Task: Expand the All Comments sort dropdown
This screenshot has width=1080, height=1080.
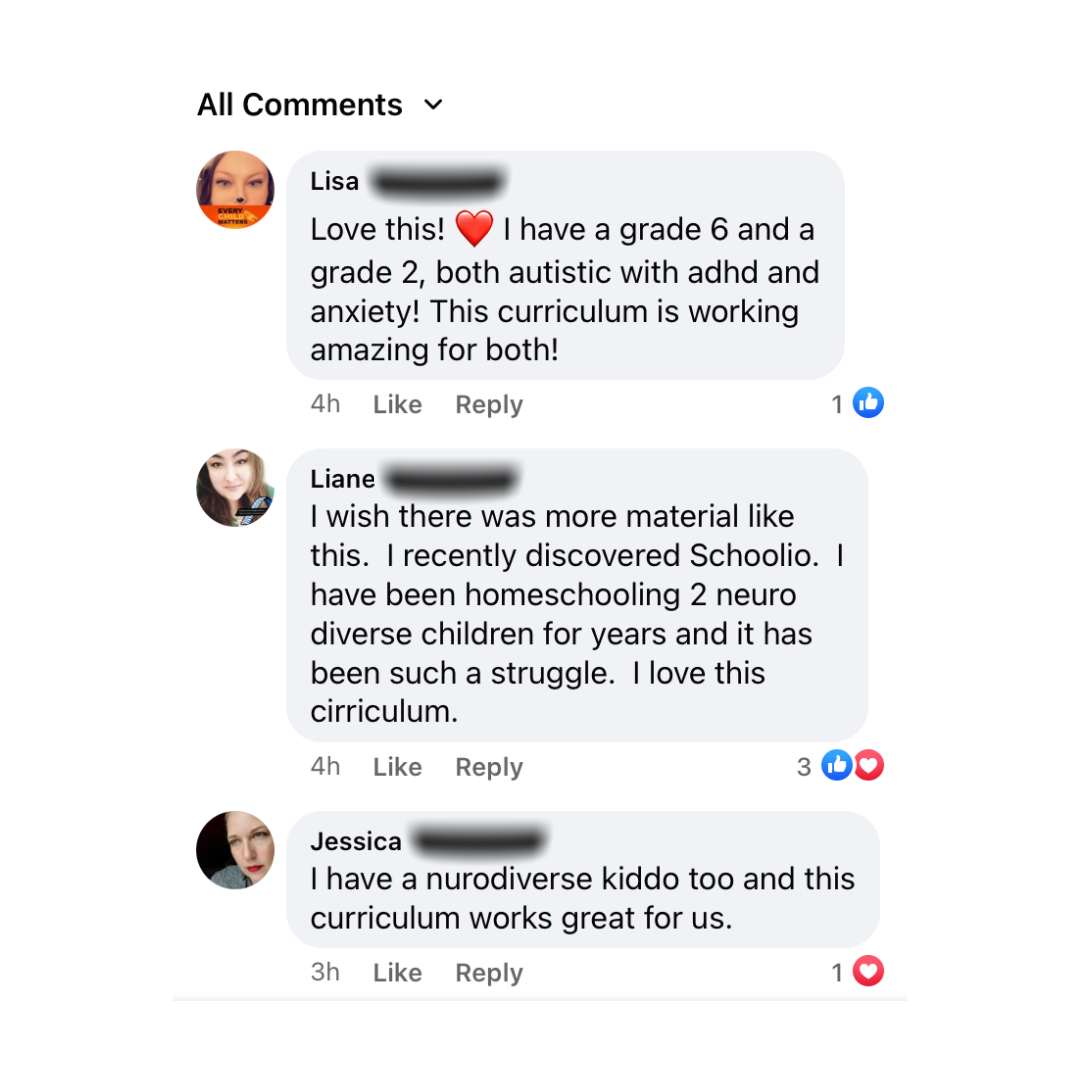Action: pos(300,105)
